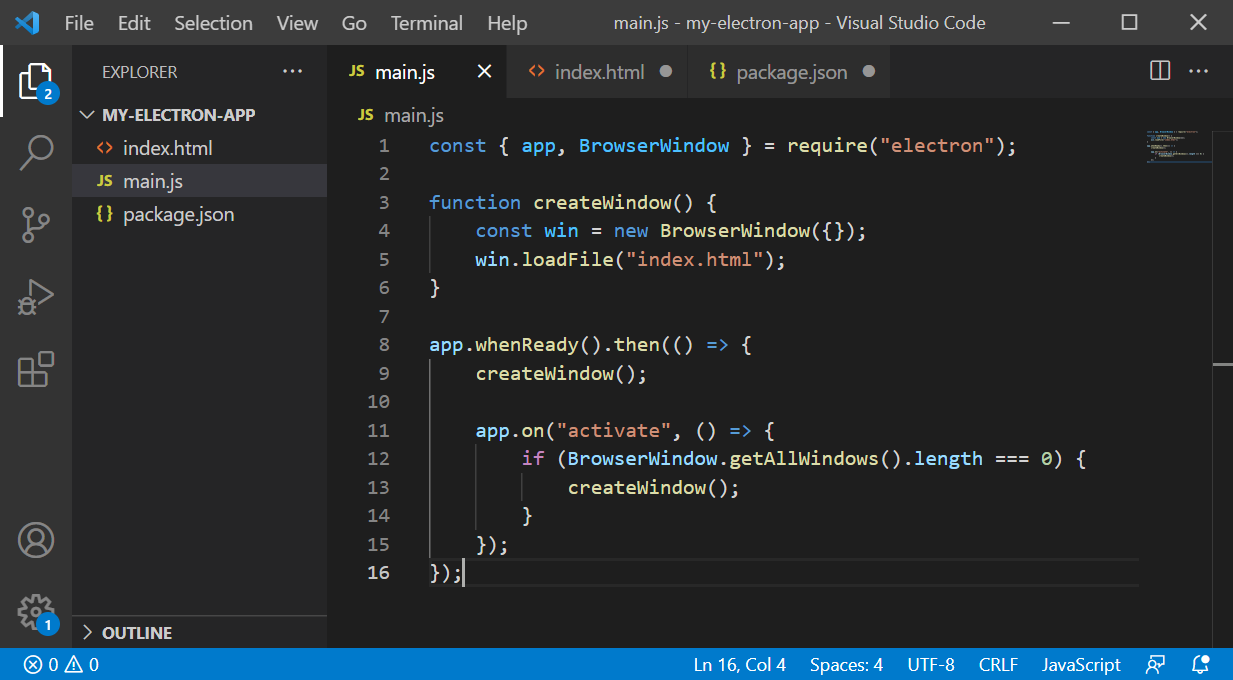Click line number 1 in the gutter
Image resolution: width=1233 pixels, height=680 pixels.
click(384, 146)
